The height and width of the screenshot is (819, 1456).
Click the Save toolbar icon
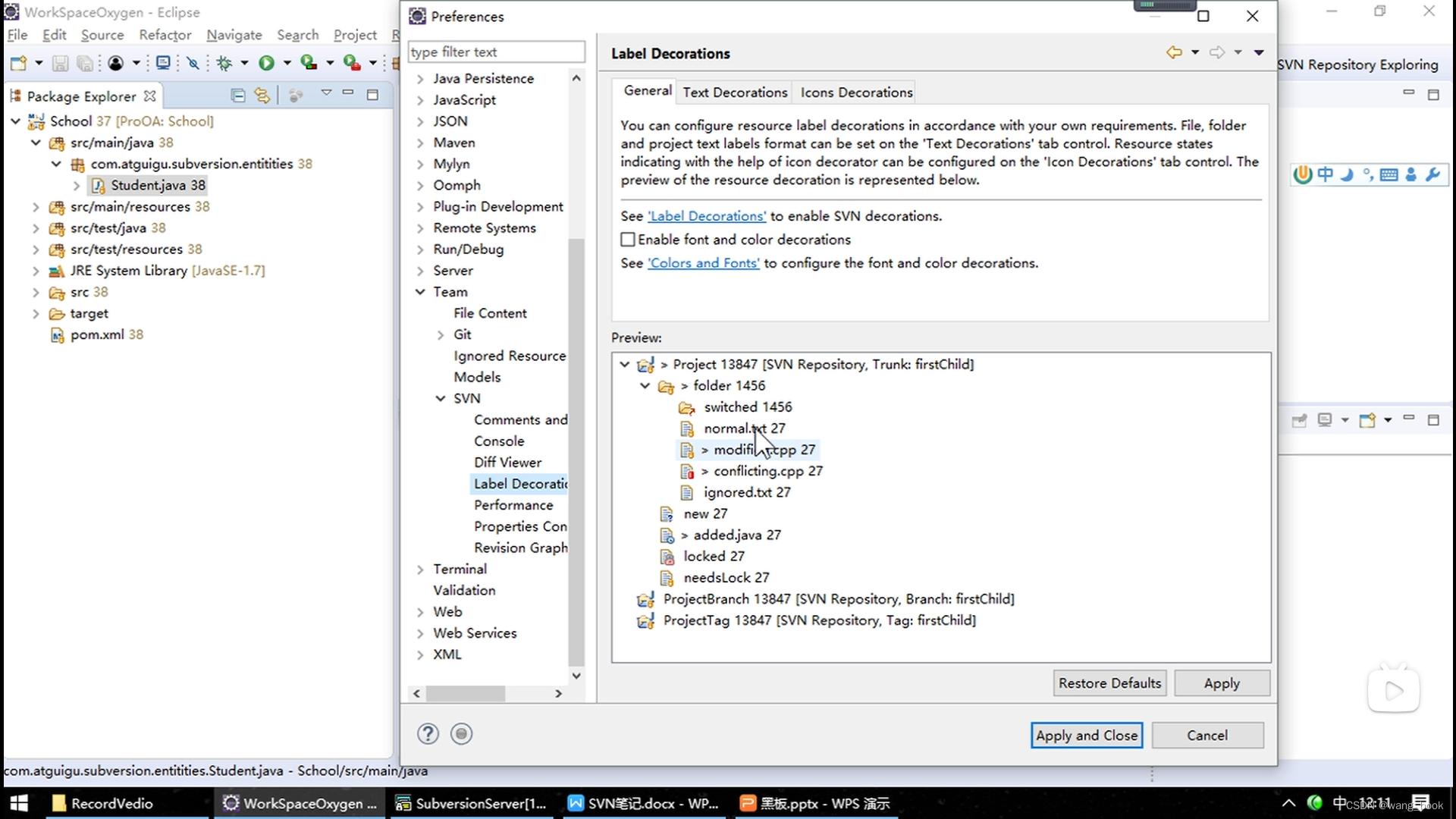60,63
